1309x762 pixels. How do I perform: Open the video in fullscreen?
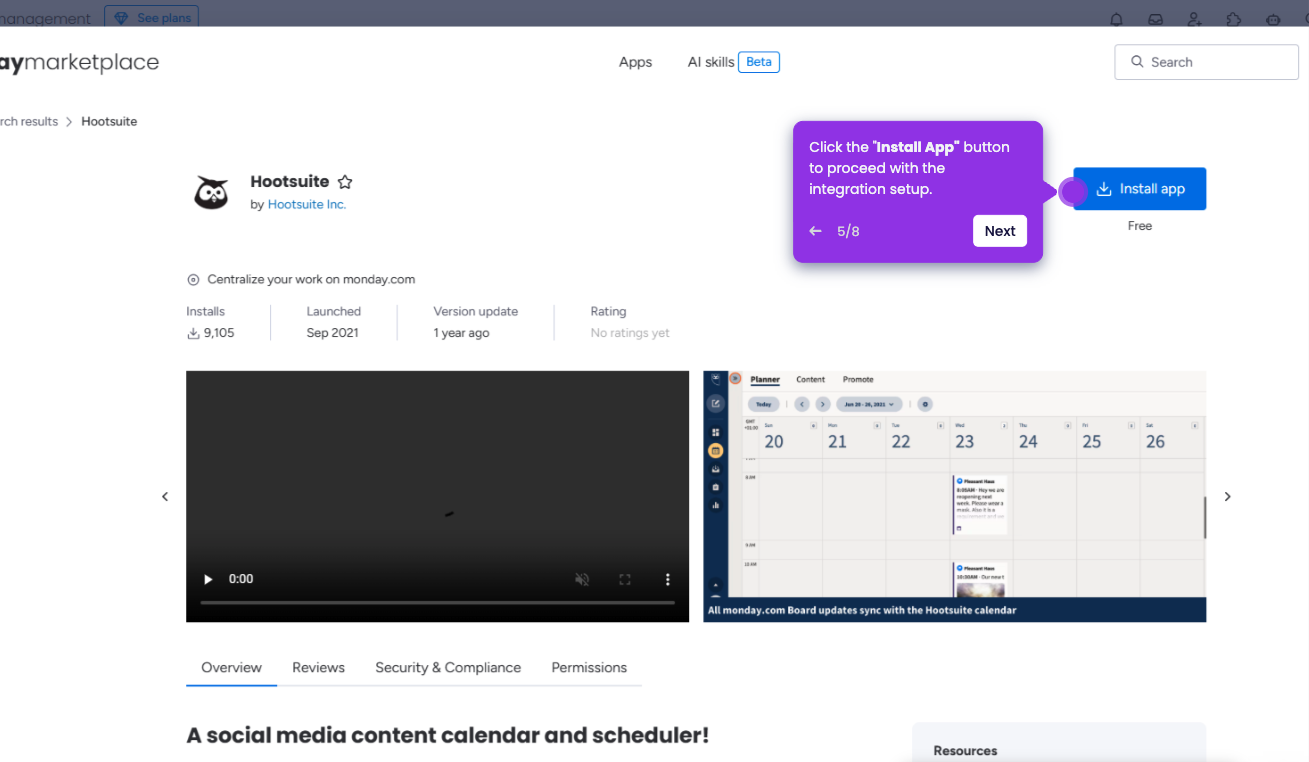click(x=625, y=579)
